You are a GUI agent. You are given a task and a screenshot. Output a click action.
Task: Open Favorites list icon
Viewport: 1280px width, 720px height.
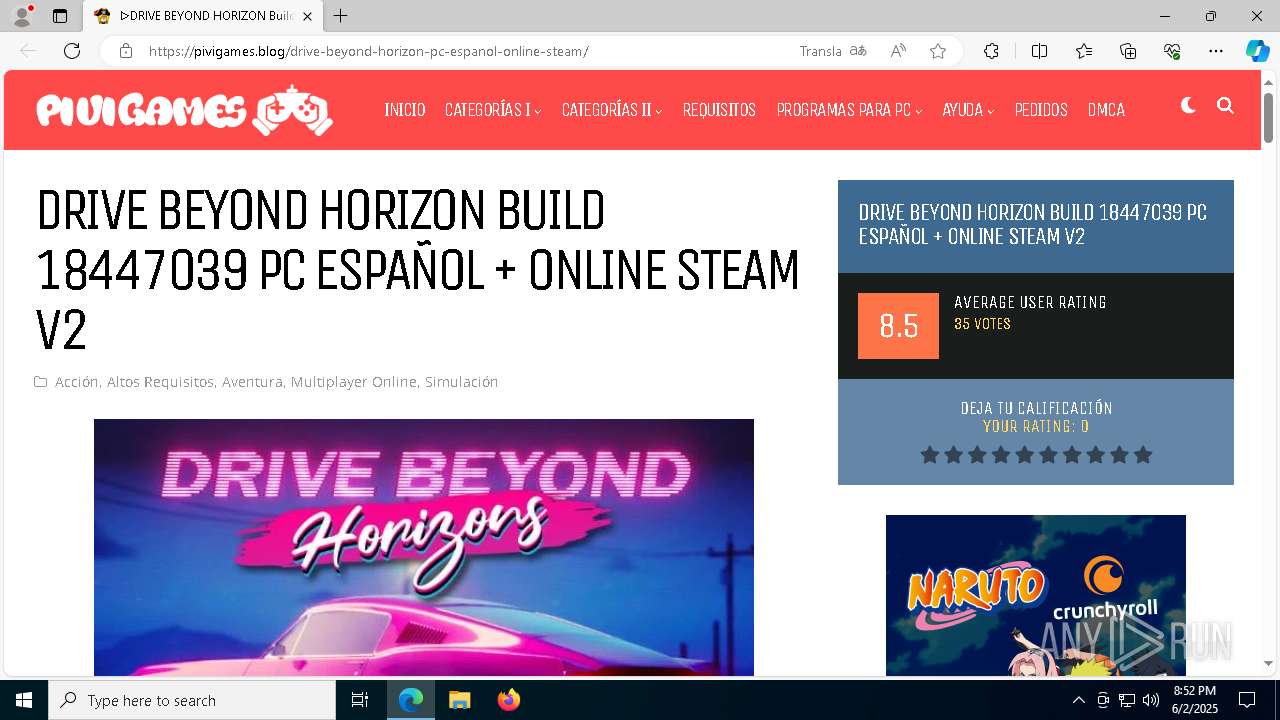[x=1084, y=51]
